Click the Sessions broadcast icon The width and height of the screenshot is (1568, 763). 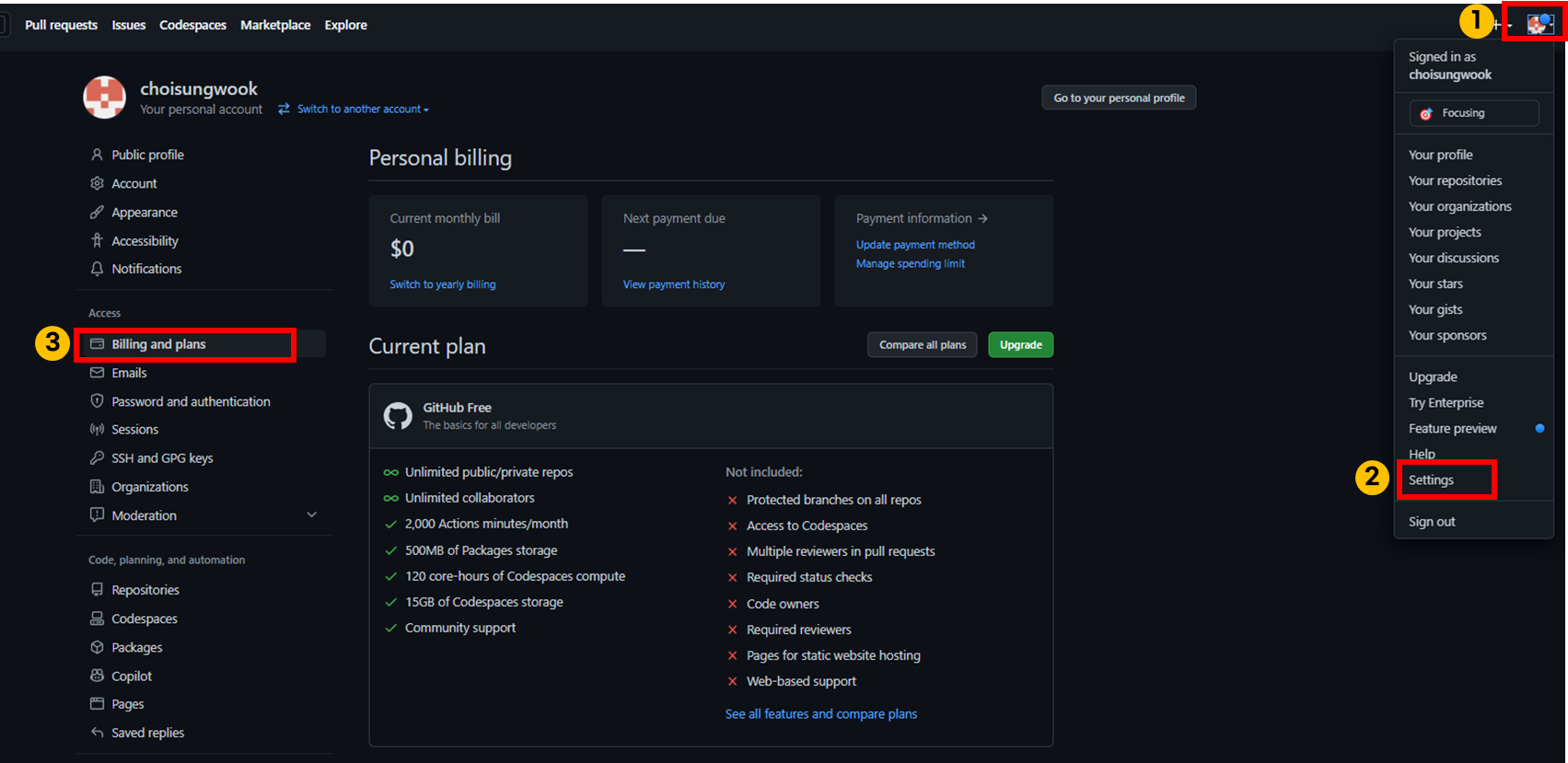click(97, 430)
